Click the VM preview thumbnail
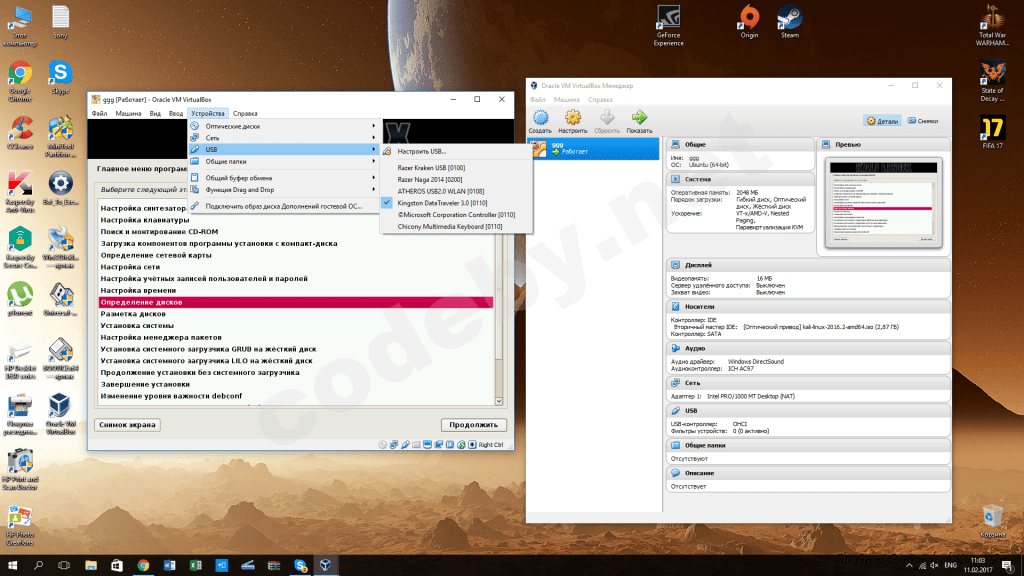The width and height of the screenshot is (1024, 576). tap(883, 203)
